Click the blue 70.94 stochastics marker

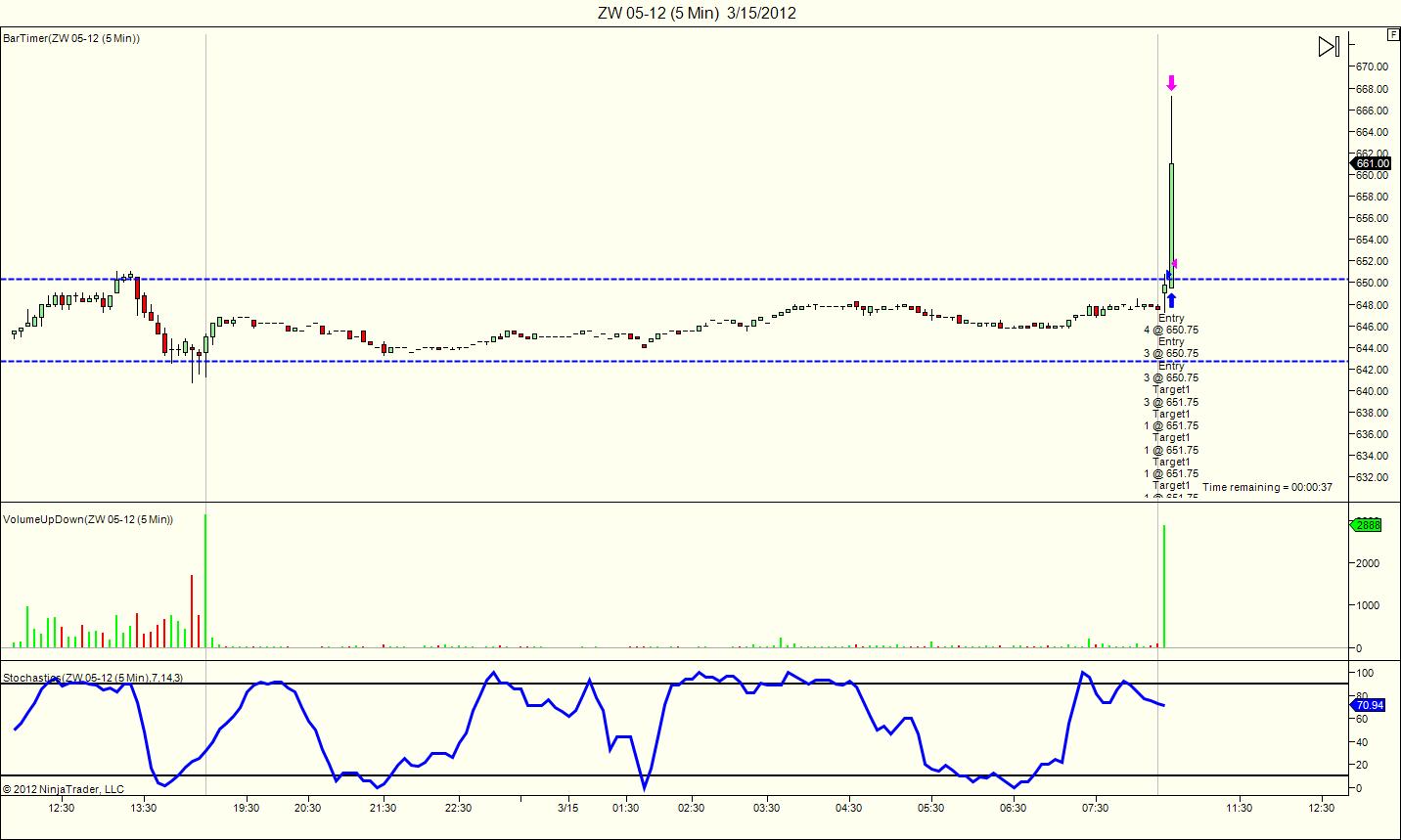[1370, 705]
